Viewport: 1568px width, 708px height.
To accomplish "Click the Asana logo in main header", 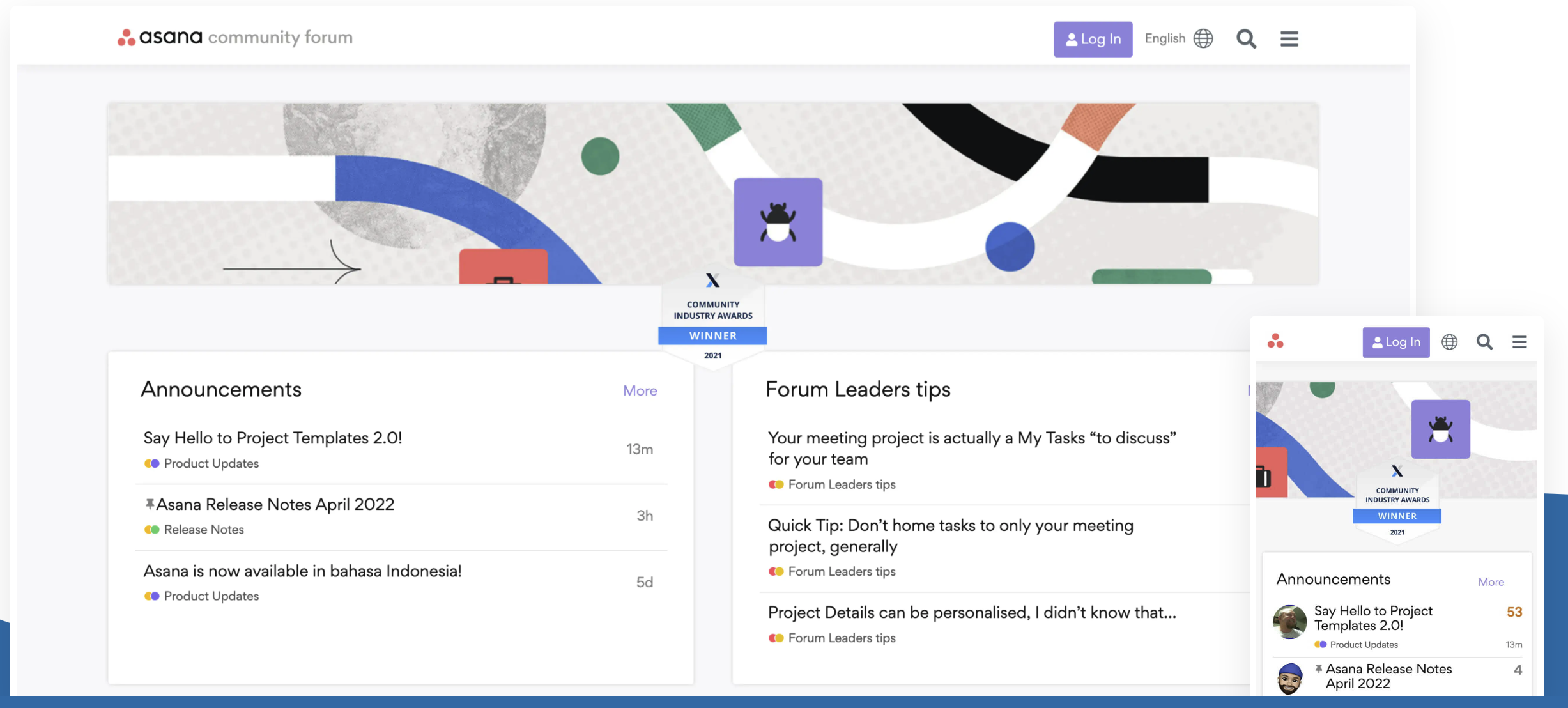I will point(160,38).
